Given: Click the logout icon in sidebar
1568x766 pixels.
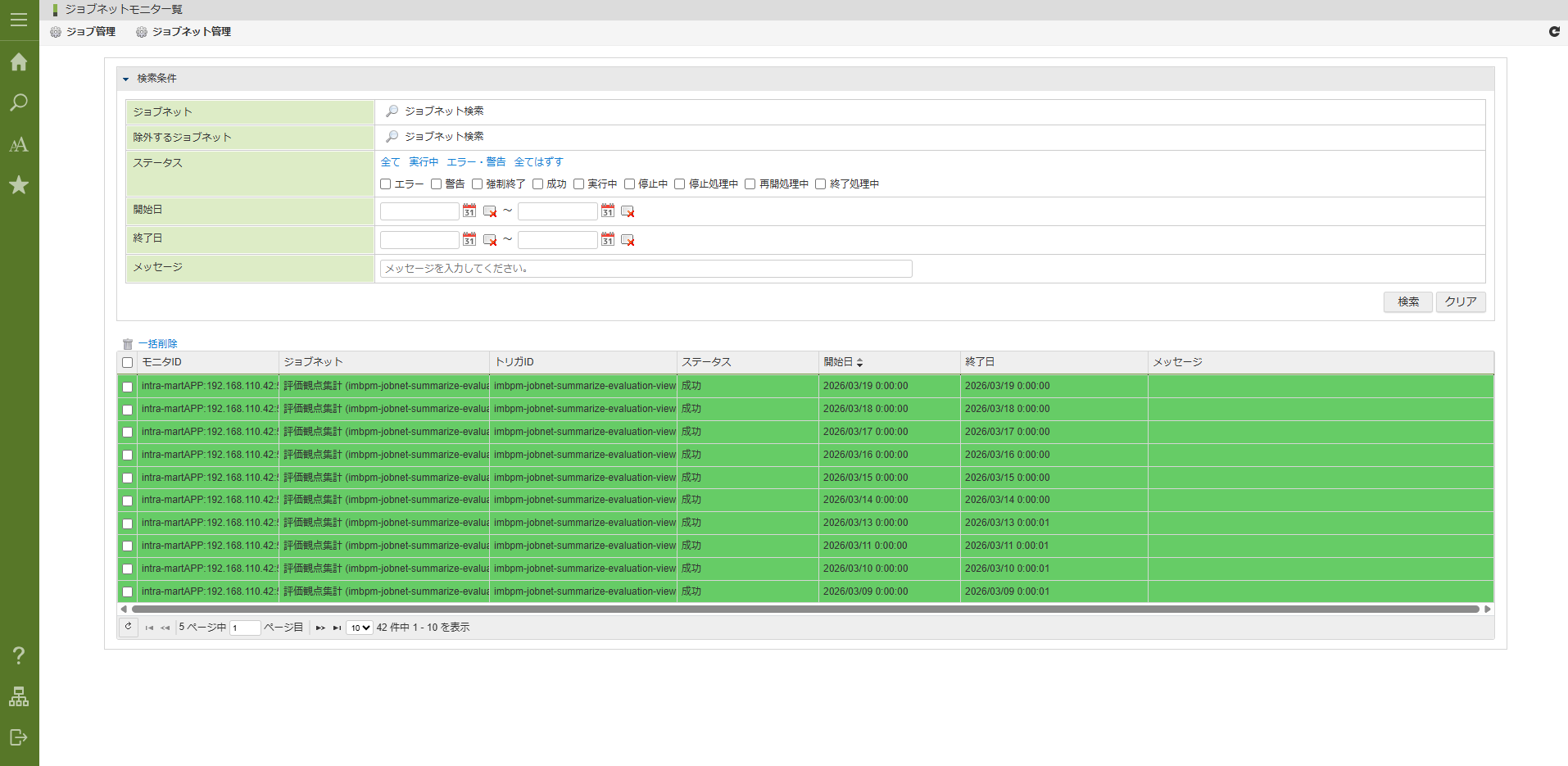Looking at the screenshot, I should coord(19,737).
